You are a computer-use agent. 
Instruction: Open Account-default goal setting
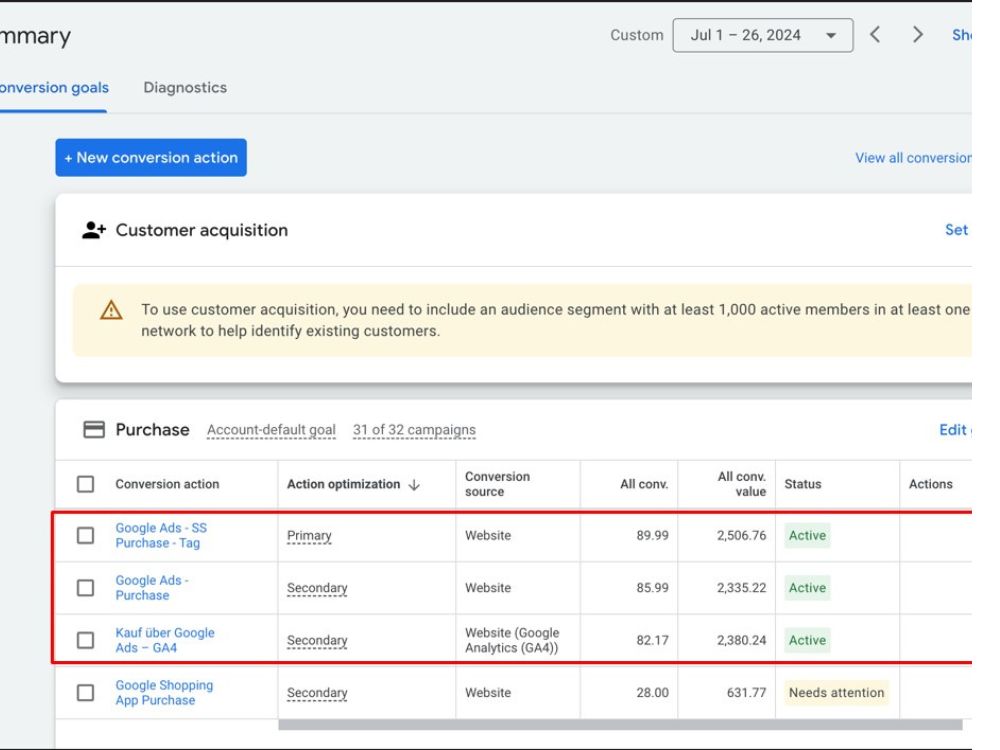[271, 430]
